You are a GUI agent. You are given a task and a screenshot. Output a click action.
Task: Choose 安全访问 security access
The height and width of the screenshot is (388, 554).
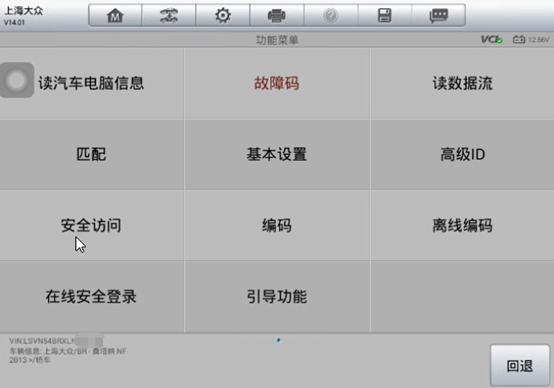tap(92, 225)
